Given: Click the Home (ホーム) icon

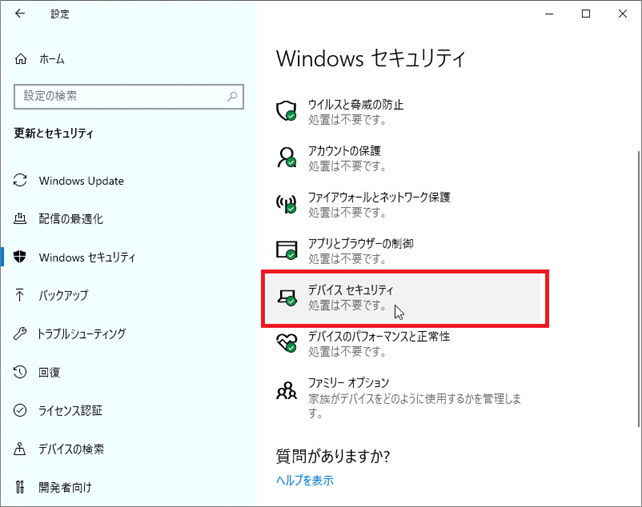Looking at the screenshot, I should point(21,59).
